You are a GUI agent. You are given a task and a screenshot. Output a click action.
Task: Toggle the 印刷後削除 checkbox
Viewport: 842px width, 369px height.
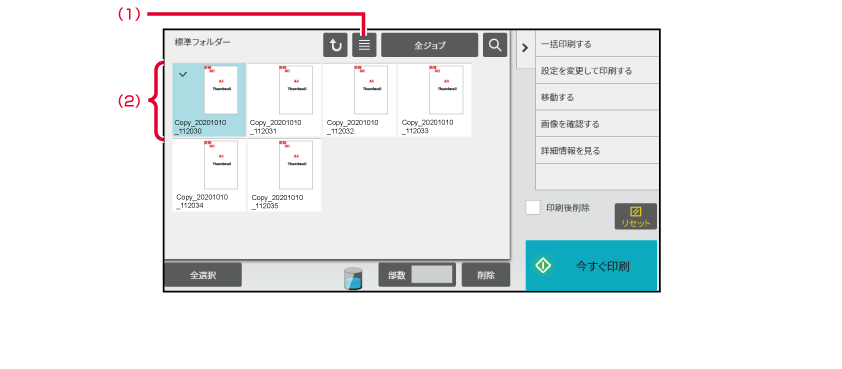point(533,208)
